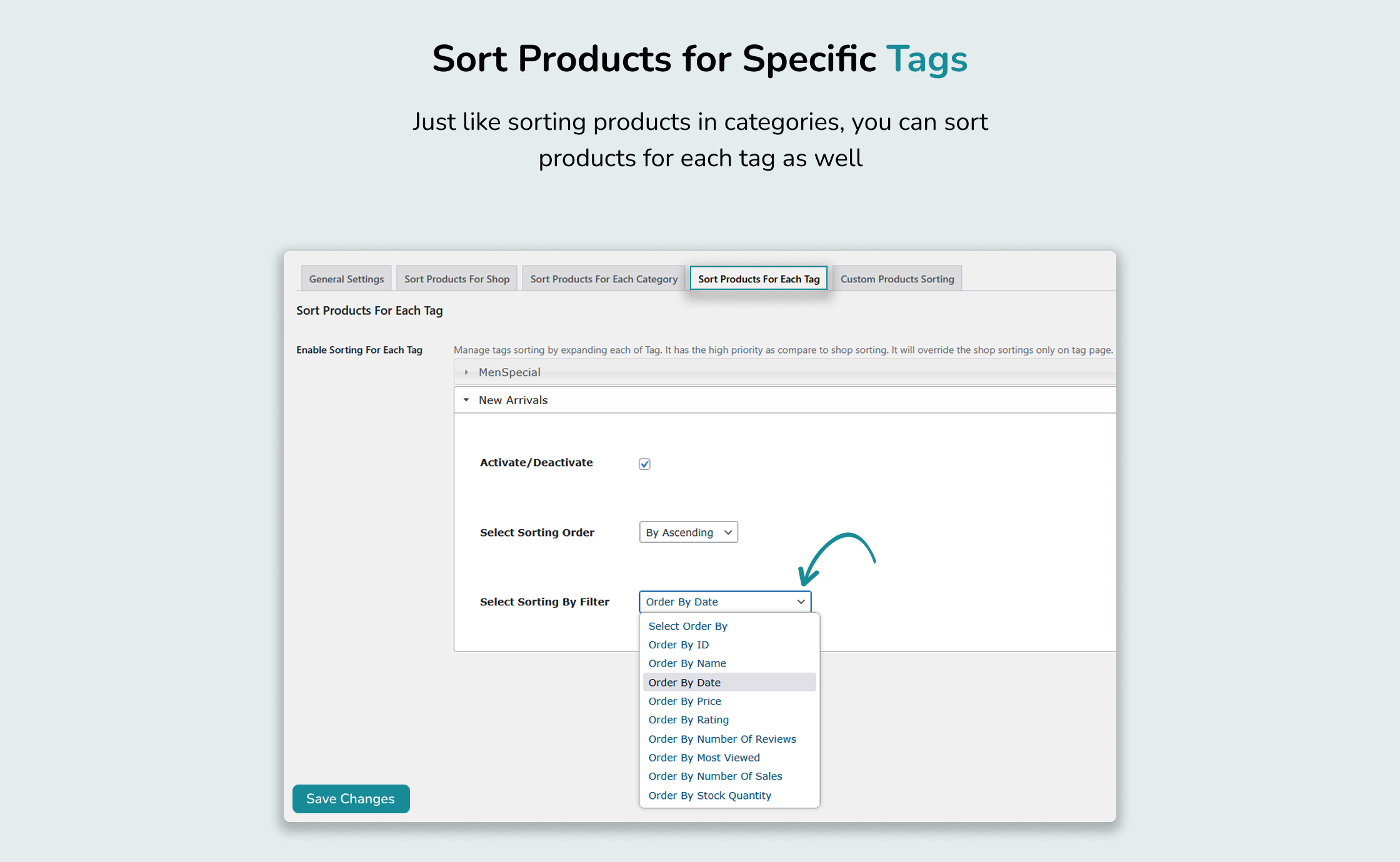Choose Order By Price sorting option
The image size is (1400, 862).
point(684,701)
